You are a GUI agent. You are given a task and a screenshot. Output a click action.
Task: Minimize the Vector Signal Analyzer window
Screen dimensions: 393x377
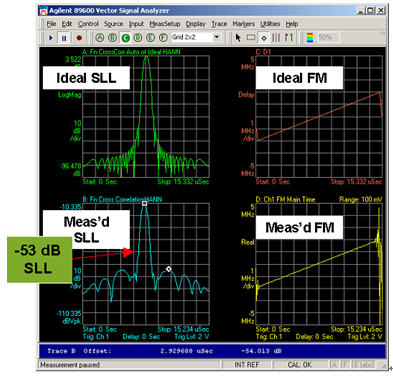tap(361, 11)
